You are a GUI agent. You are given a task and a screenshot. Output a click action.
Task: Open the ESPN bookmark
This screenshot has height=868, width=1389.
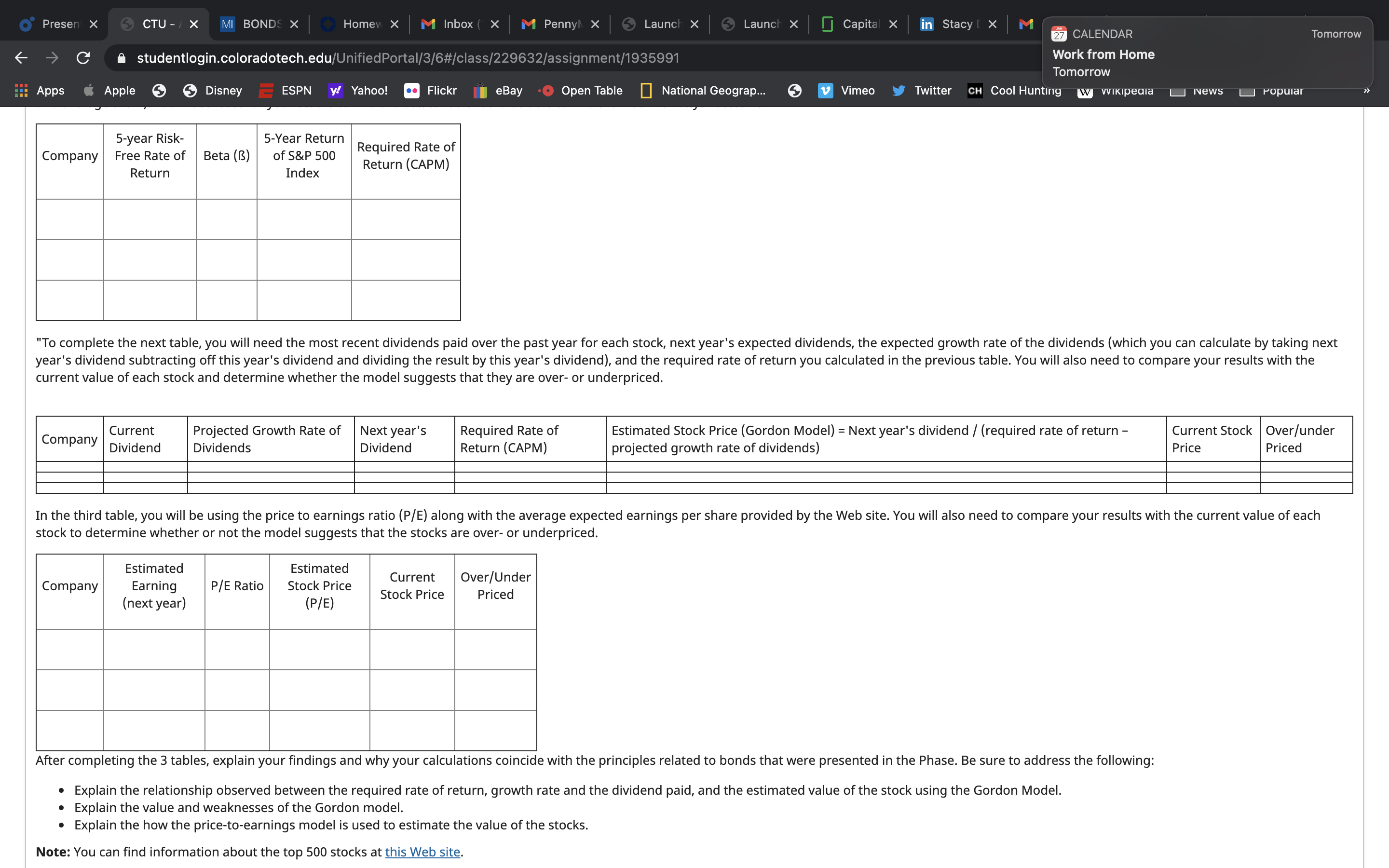(x=285, y=91)
